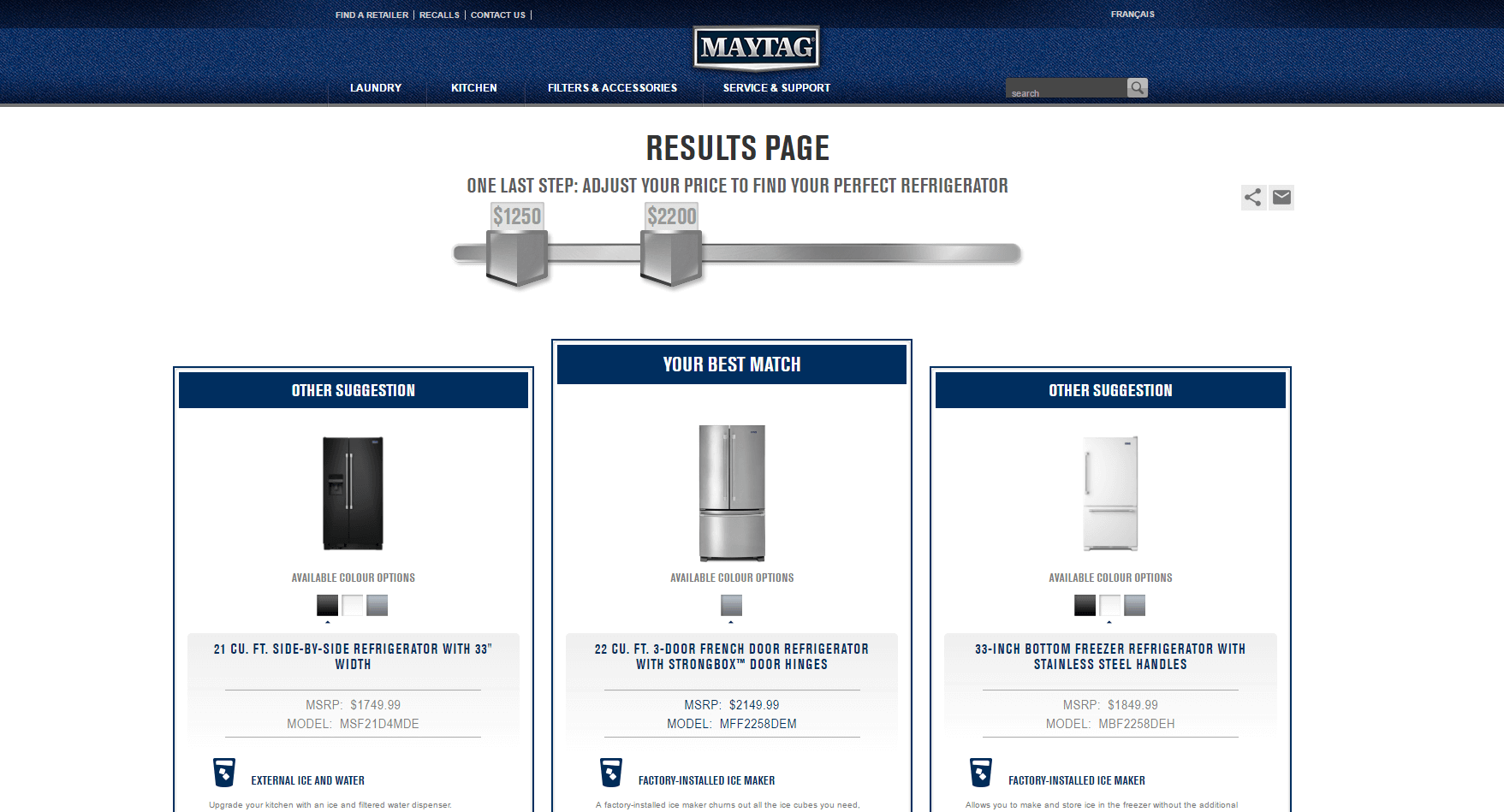This screenshot has width=1504, height=812.
Task: Click the Your Best Match header
Action: click(732, 365)
